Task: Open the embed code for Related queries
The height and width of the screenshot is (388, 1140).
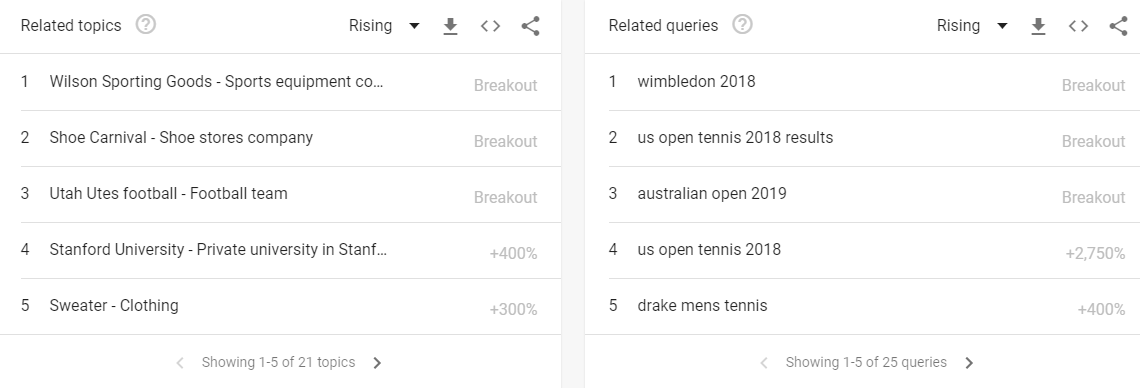Action: 1078,26
